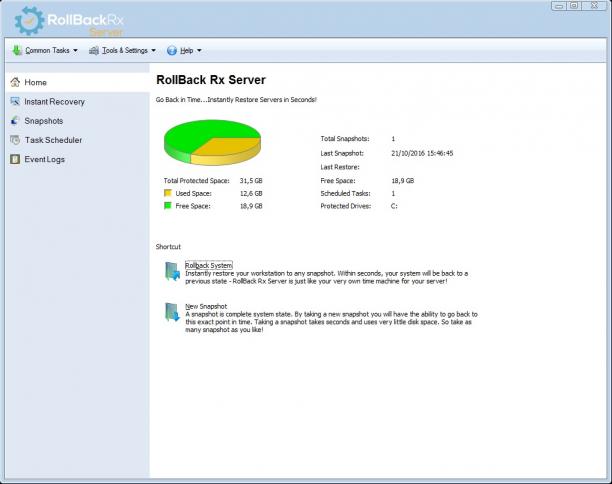Screen dimensions: 612x484
Task: View the Event Logs section
Action: [x=78, y=159]
